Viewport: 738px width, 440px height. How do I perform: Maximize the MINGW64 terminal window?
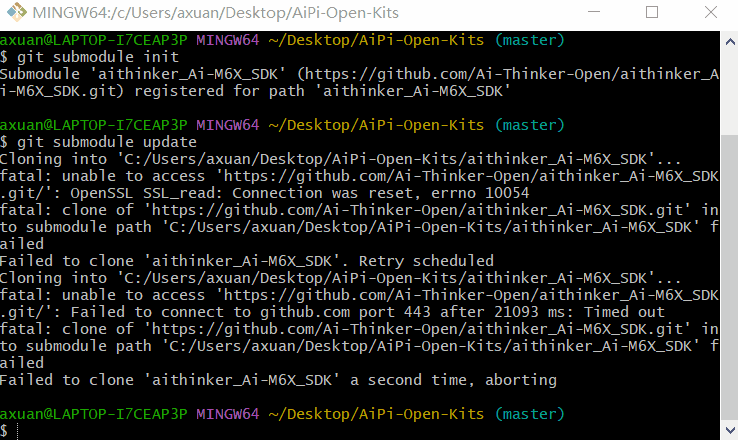point(652,12)
